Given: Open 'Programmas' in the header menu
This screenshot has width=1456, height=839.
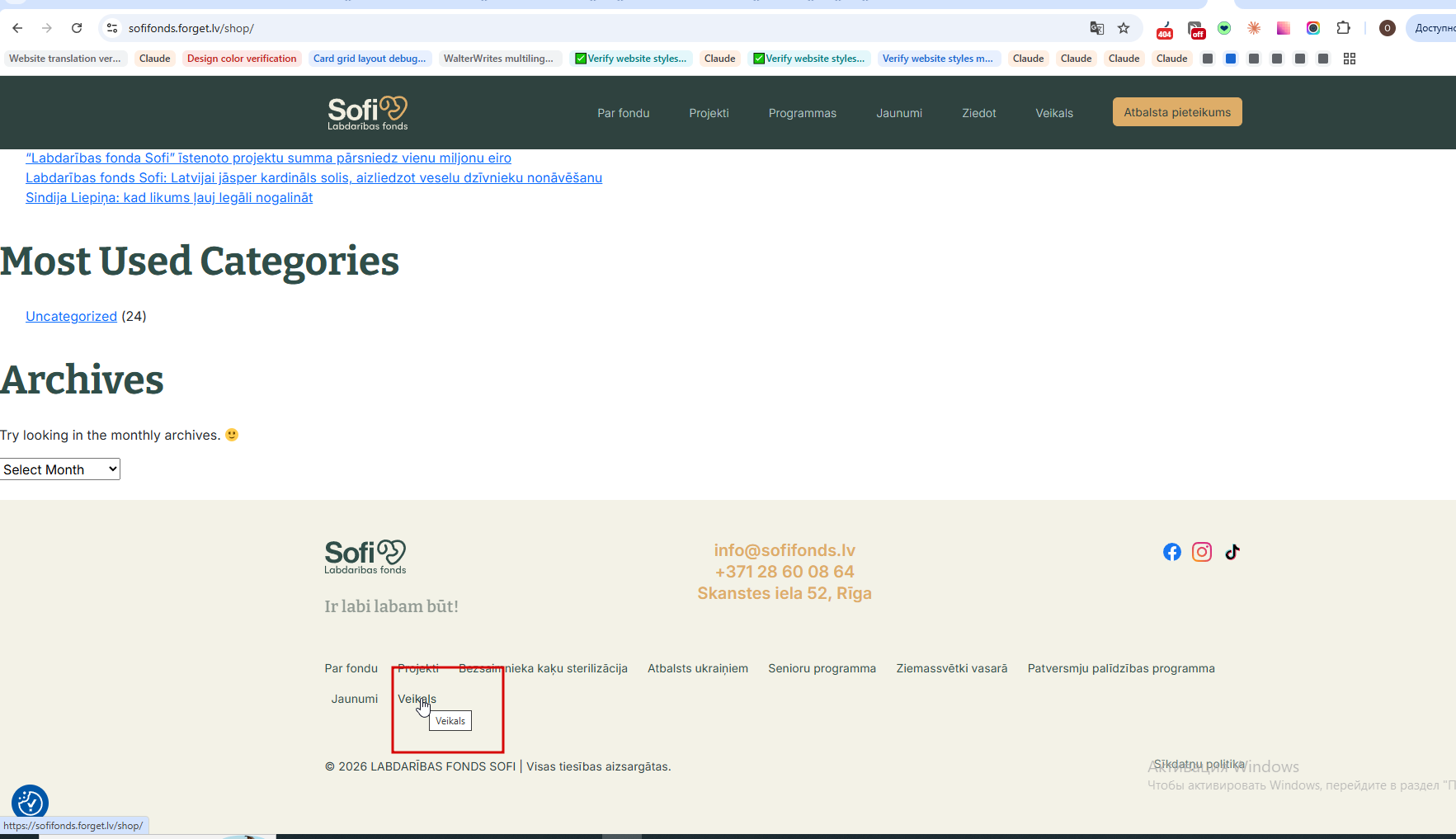Looking at the screenshot, I should click(803, 113).
